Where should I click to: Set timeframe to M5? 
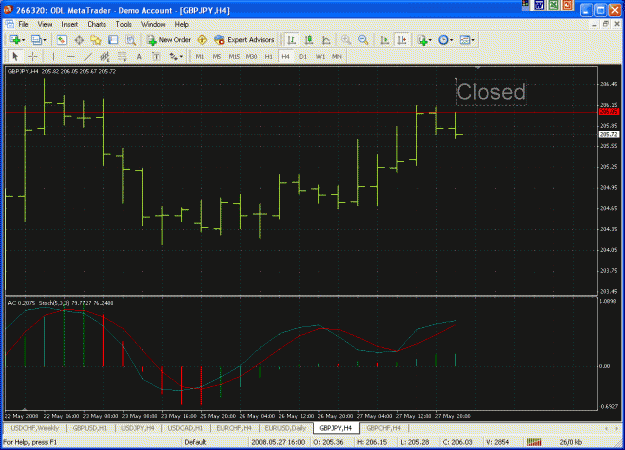click(x=217, y=57)
